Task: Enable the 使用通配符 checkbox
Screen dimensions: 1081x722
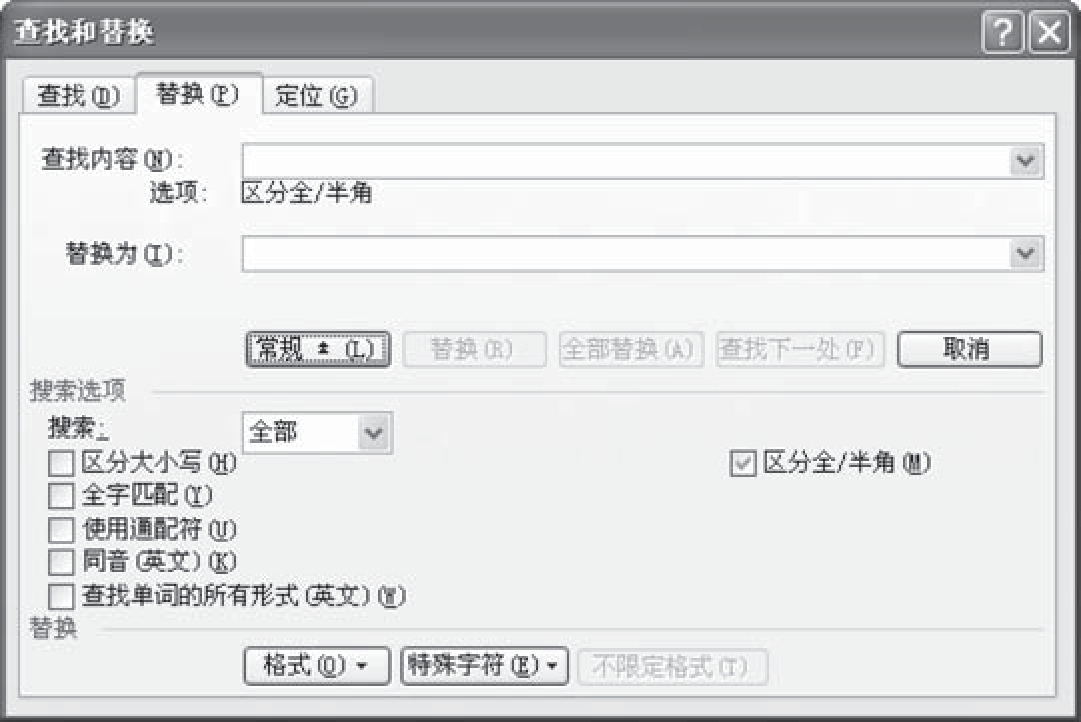Action: [x=61, y=530]
